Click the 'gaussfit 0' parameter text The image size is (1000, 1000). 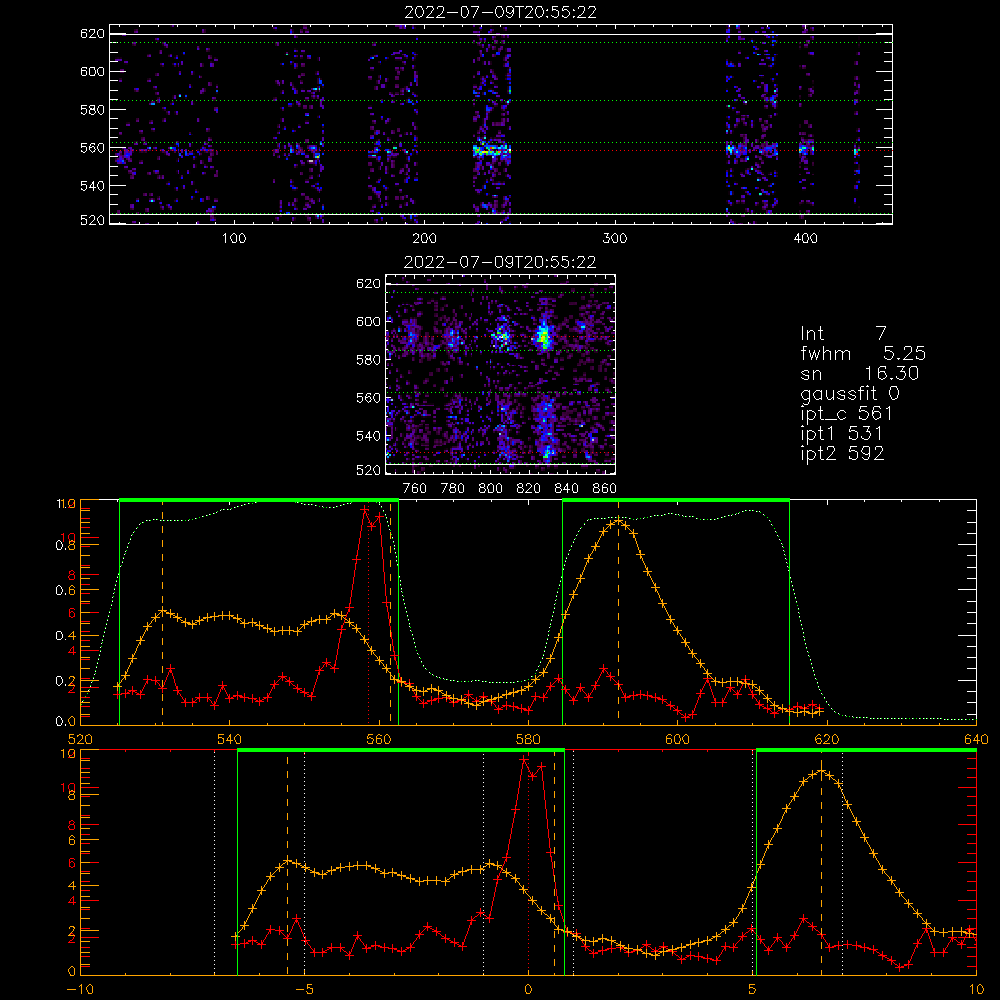(x=850, y=393)
